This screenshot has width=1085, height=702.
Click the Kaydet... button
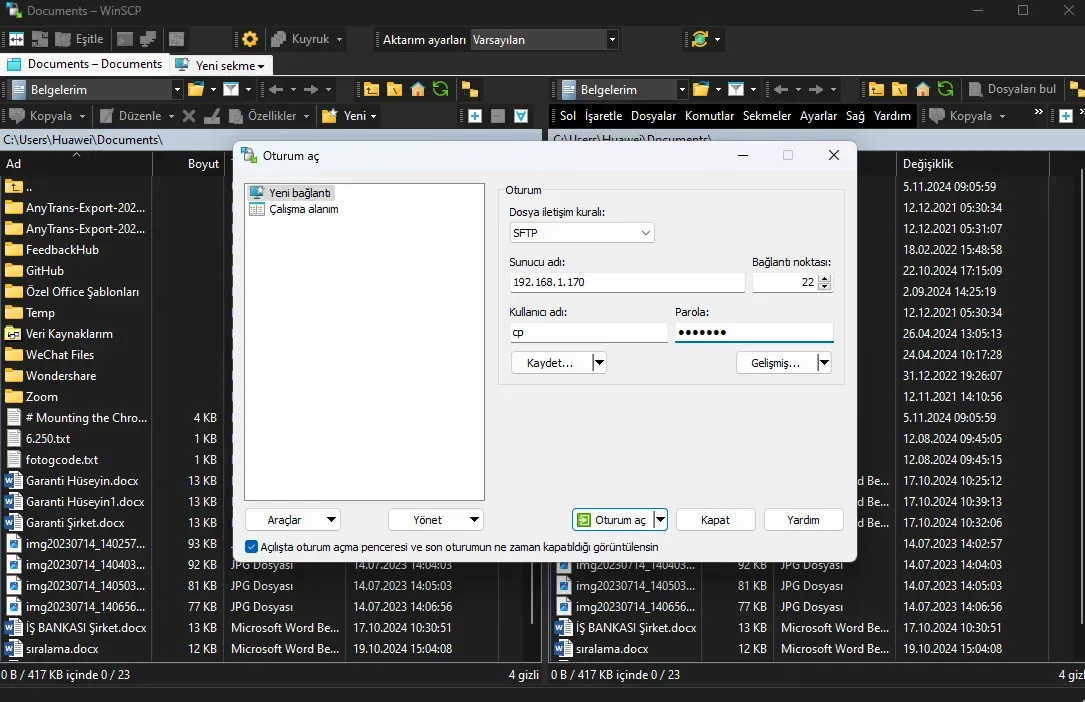pyautogui.click(x=551, y=362)
